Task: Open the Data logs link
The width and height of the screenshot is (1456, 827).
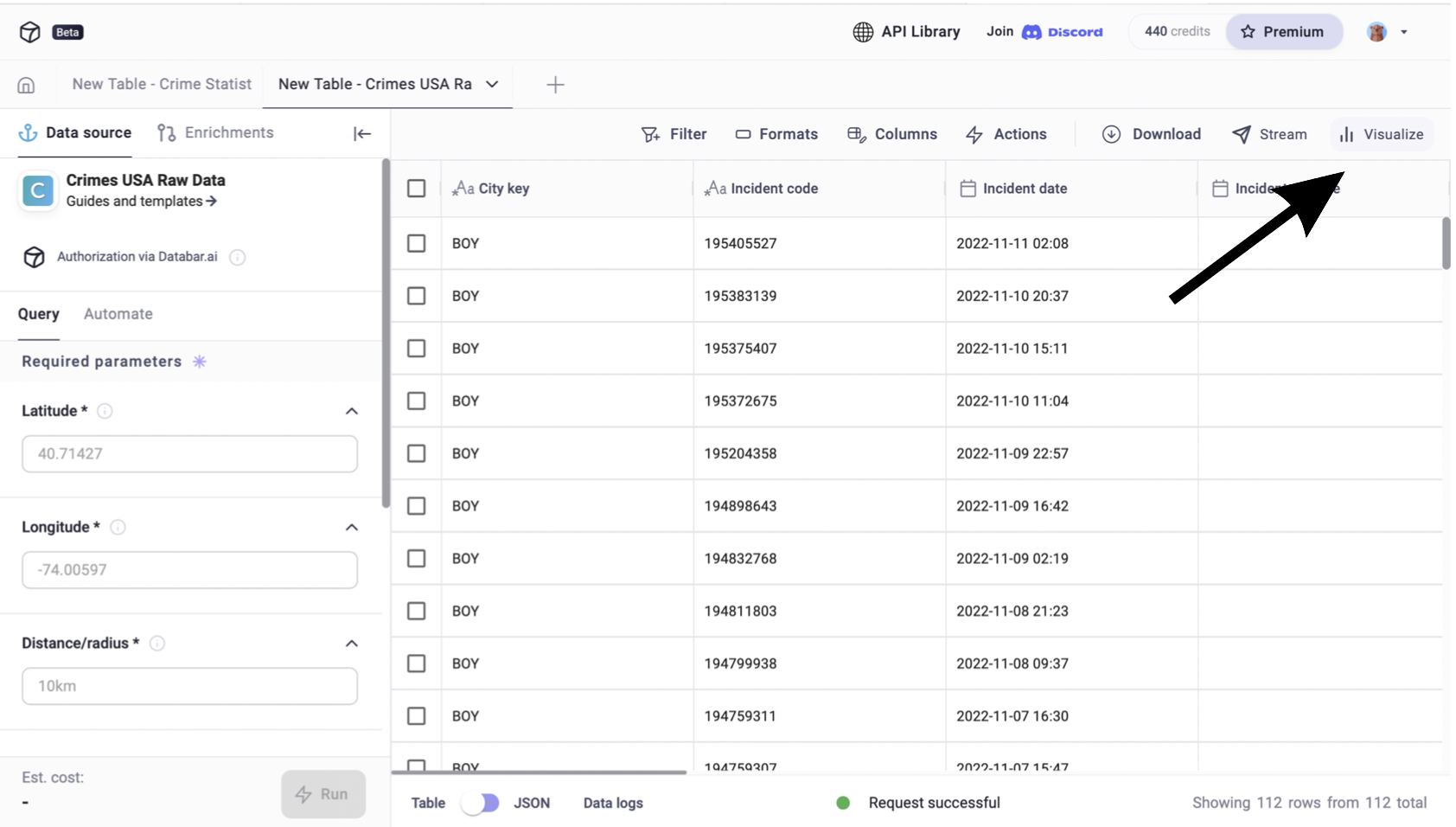Action: (613, 803)
